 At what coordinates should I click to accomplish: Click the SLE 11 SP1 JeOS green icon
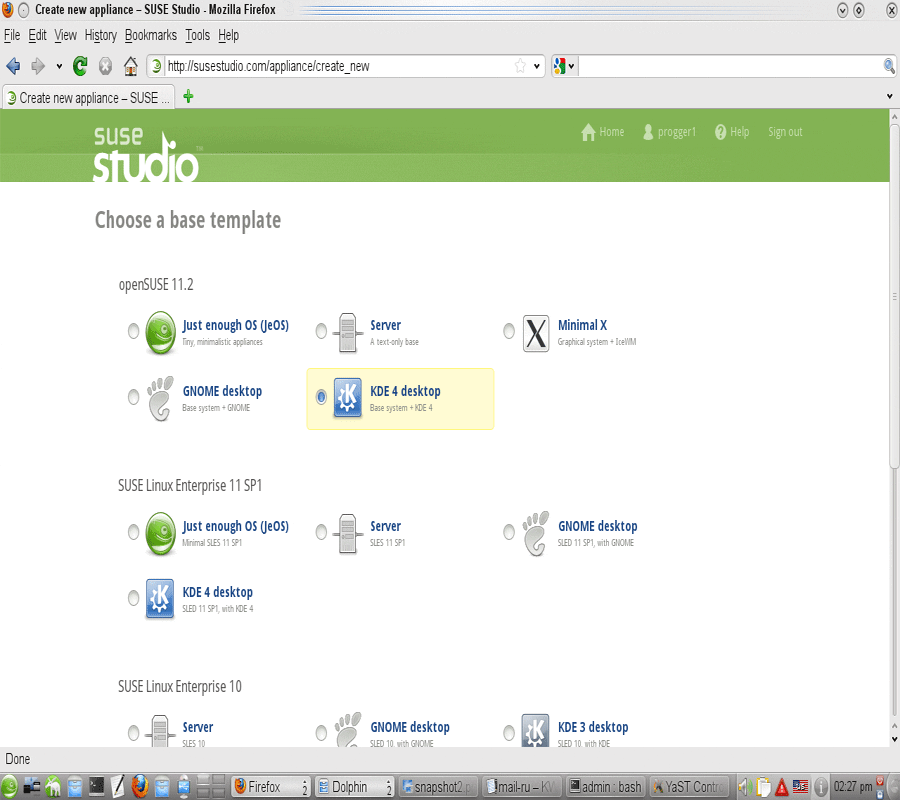click(161, 533)
